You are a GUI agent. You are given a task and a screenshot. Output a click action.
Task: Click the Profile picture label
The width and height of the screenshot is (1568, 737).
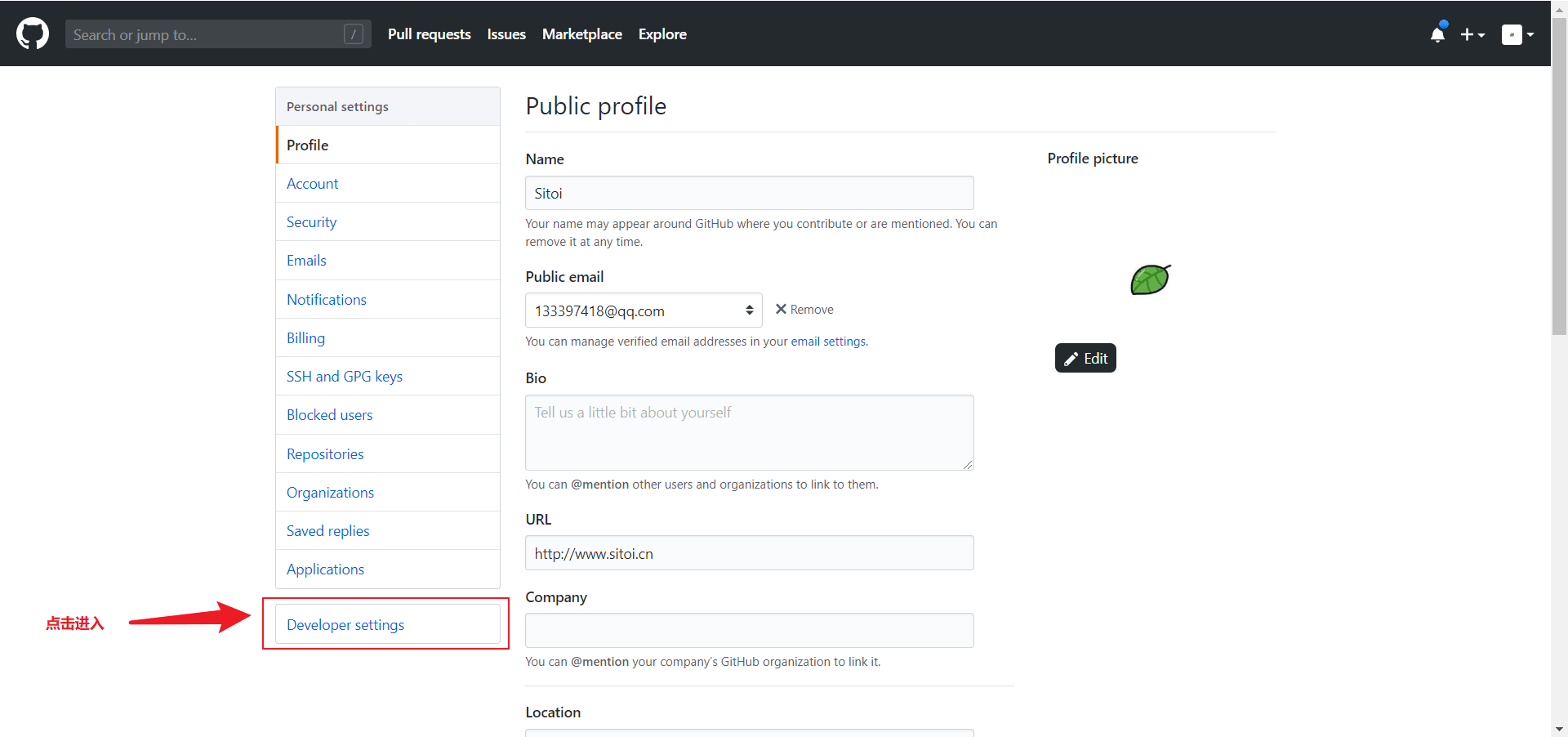pyautogui.click(x=1093, y=159)
